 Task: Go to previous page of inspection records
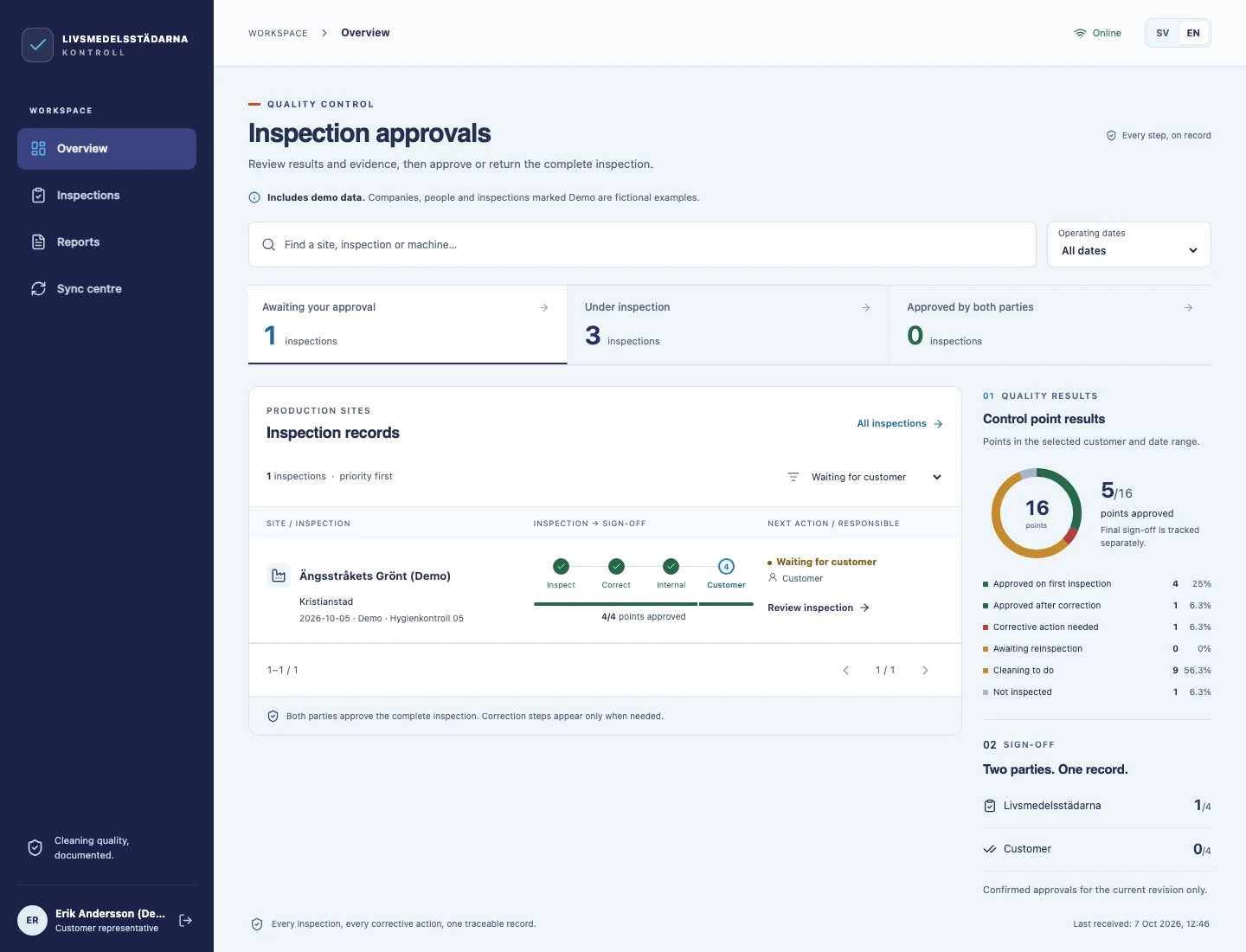tap(845, 671)
